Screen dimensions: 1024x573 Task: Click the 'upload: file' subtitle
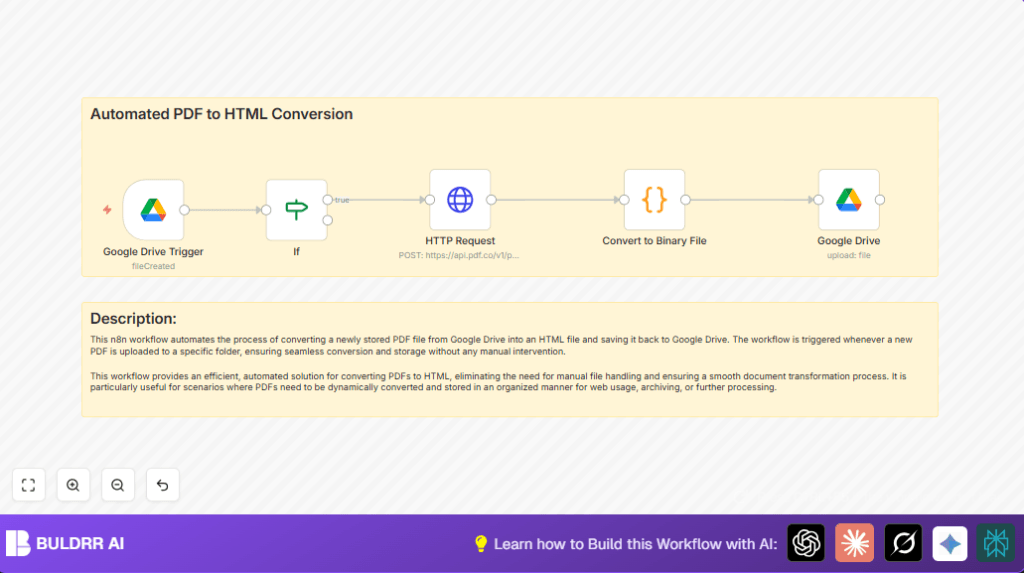click(848, 255)
